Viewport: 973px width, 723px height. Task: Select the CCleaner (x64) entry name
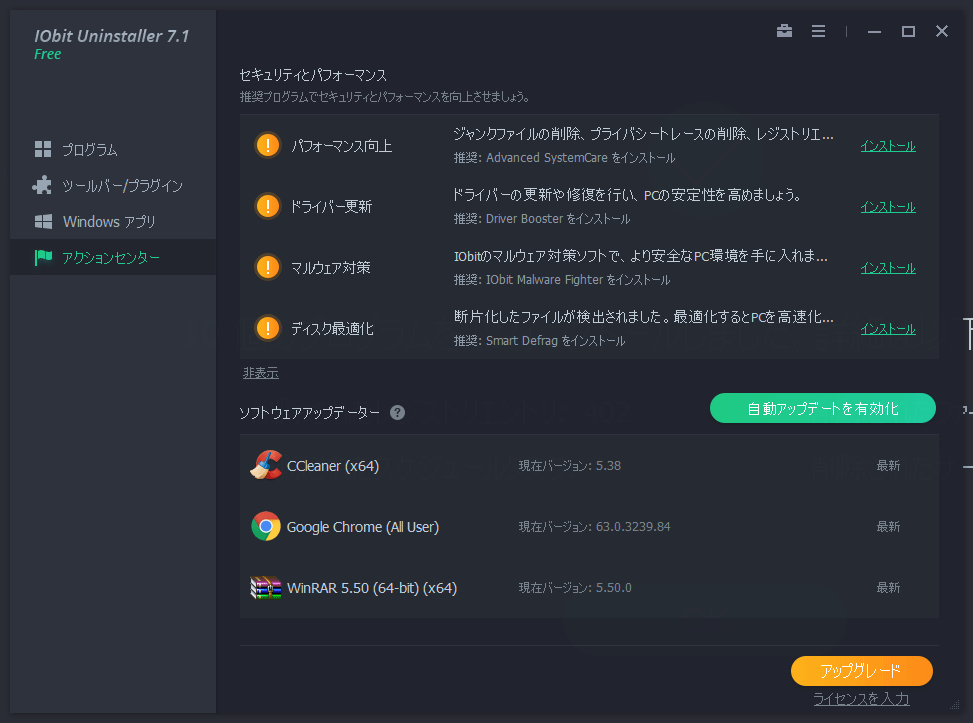(x=333, y=465)
